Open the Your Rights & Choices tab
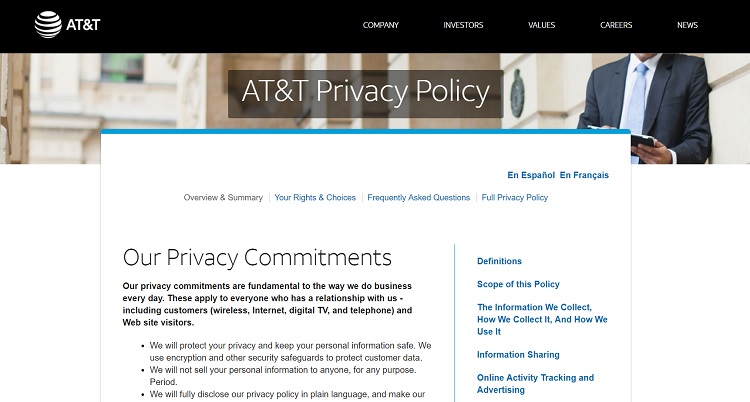This screenshot has height=402, width=750. tap(315, 198)
